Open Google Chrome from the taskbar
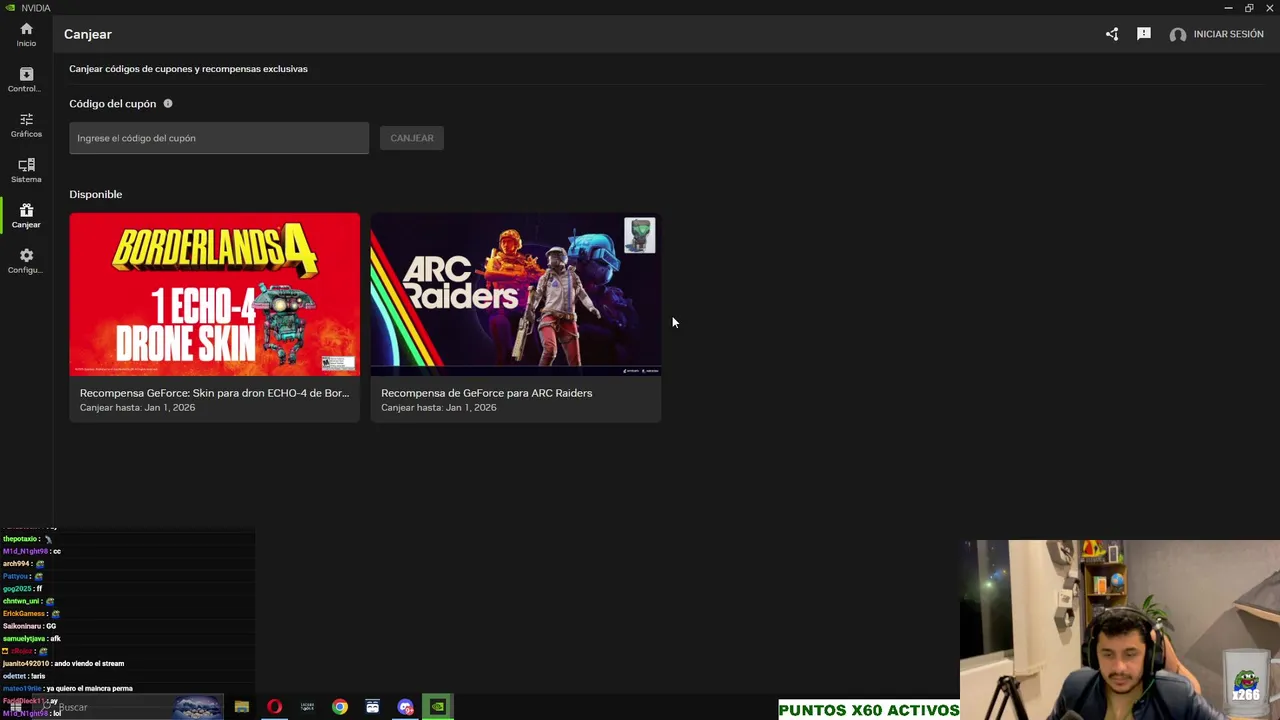 pos(340,707)
